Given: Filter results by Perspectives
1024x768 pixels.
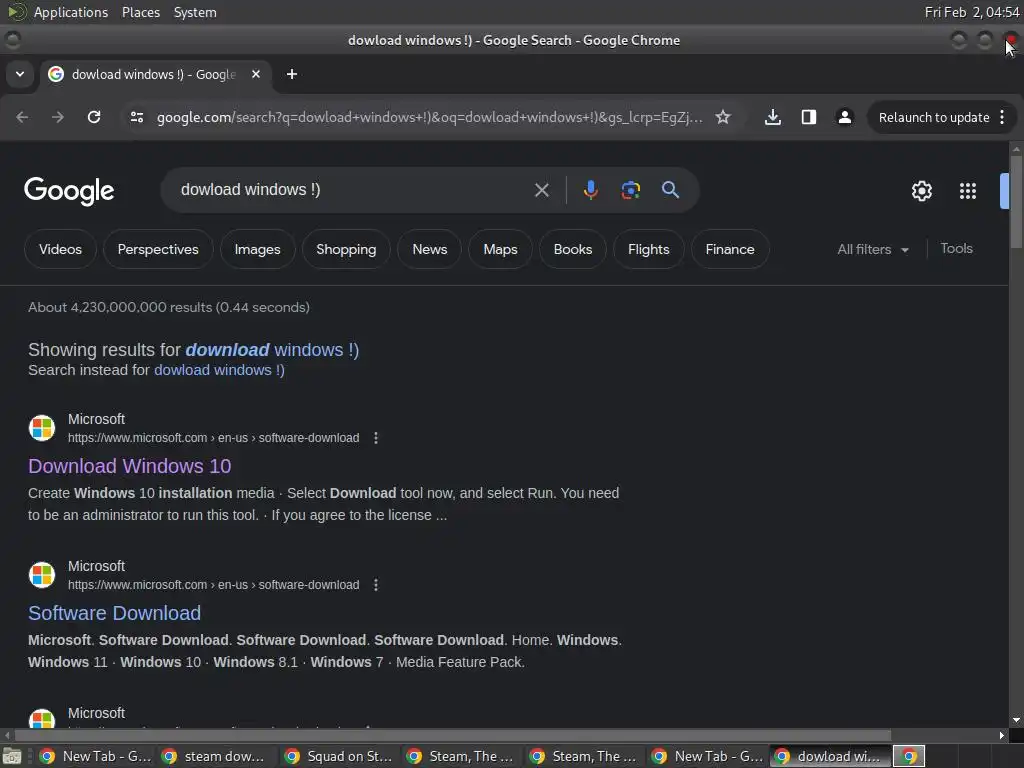Looking at the screenshot, I should 158,249.
